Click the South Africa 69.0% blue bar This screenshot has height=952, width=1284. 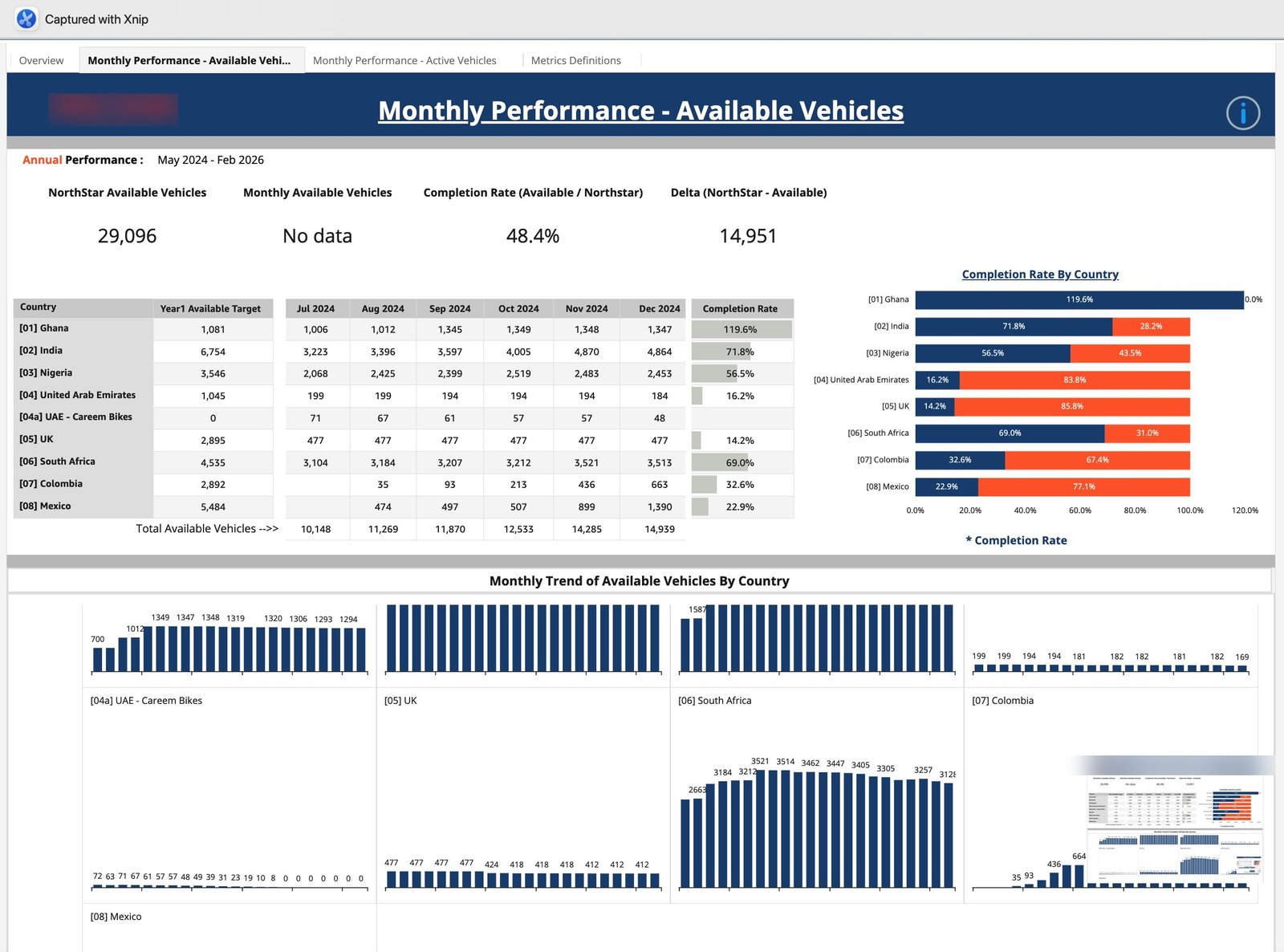(x=1010, y=433)
